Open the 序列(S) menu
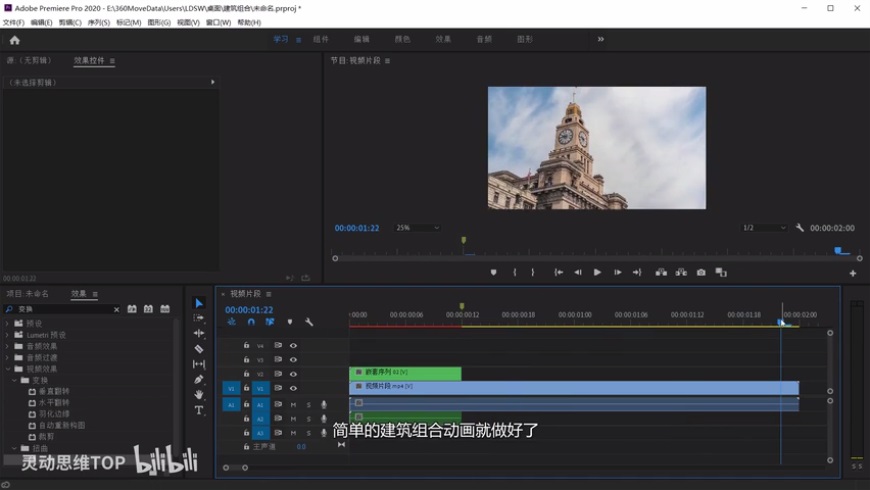This screenshot has width=870, height=490. click(x=99, y=22)
